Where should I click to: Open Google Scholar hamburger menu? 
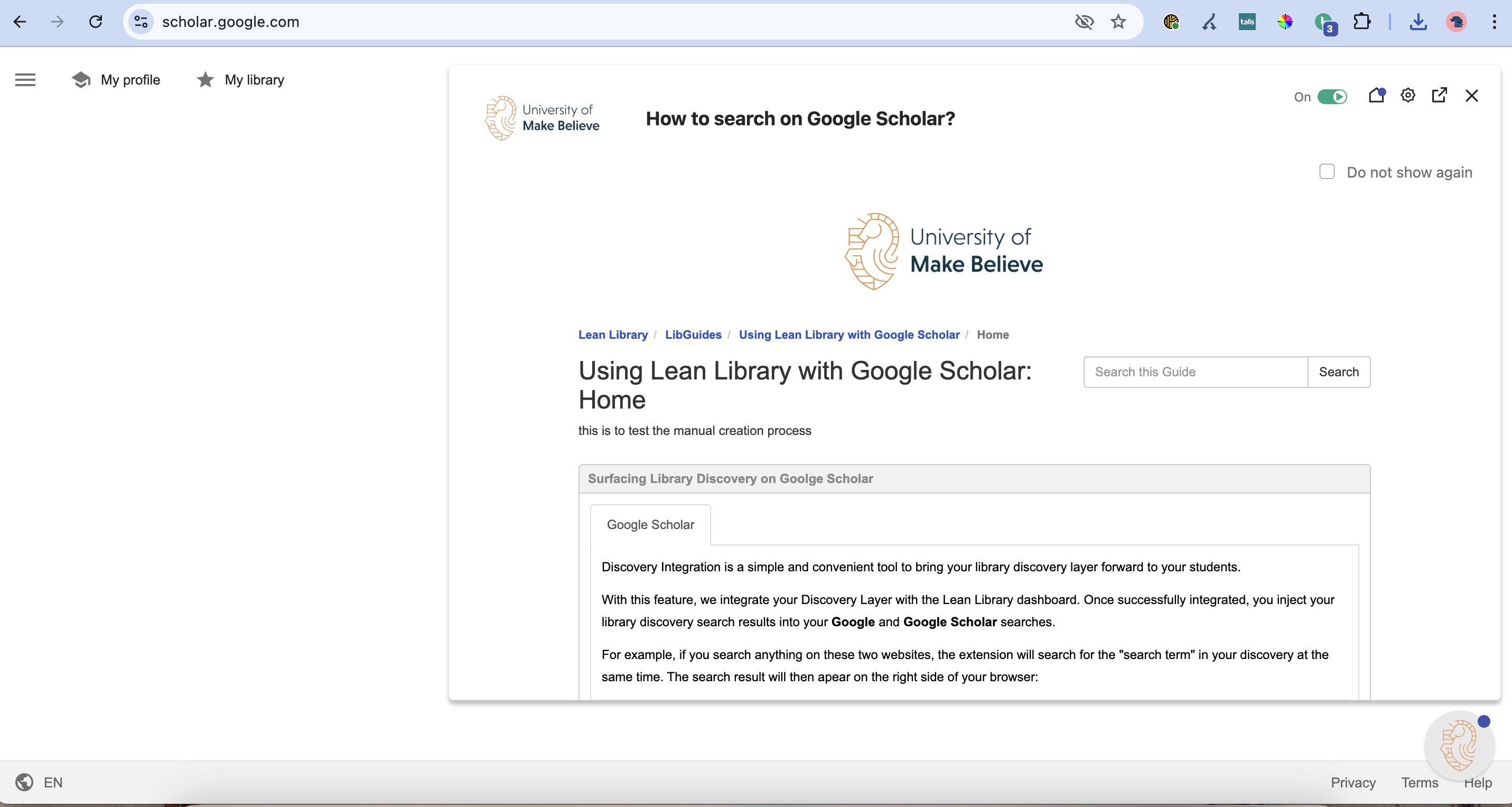[25, 79]
